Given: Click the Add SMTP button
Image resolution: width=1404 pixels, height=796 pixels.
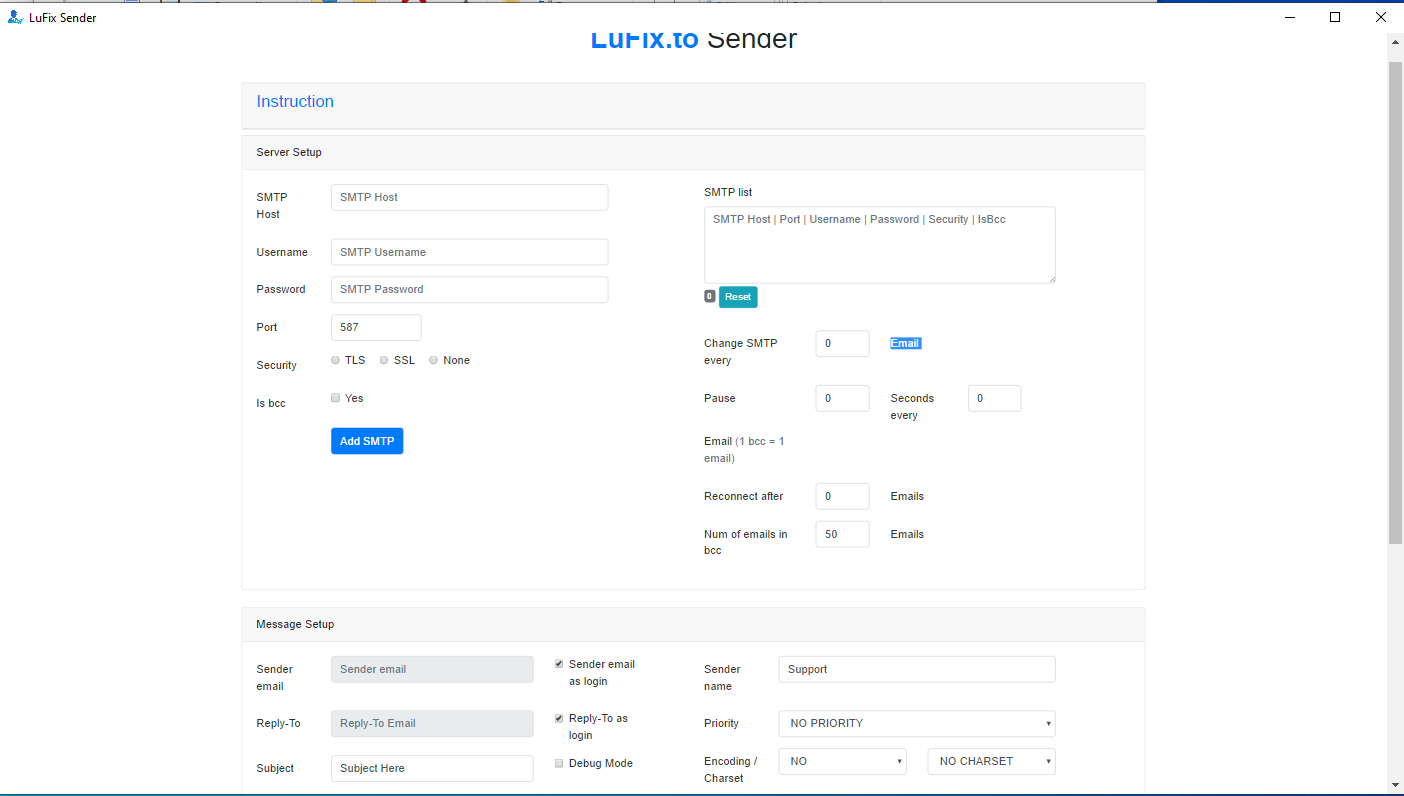Looking at the screenshot, I should pyautogui.click(x=367, y=441).
